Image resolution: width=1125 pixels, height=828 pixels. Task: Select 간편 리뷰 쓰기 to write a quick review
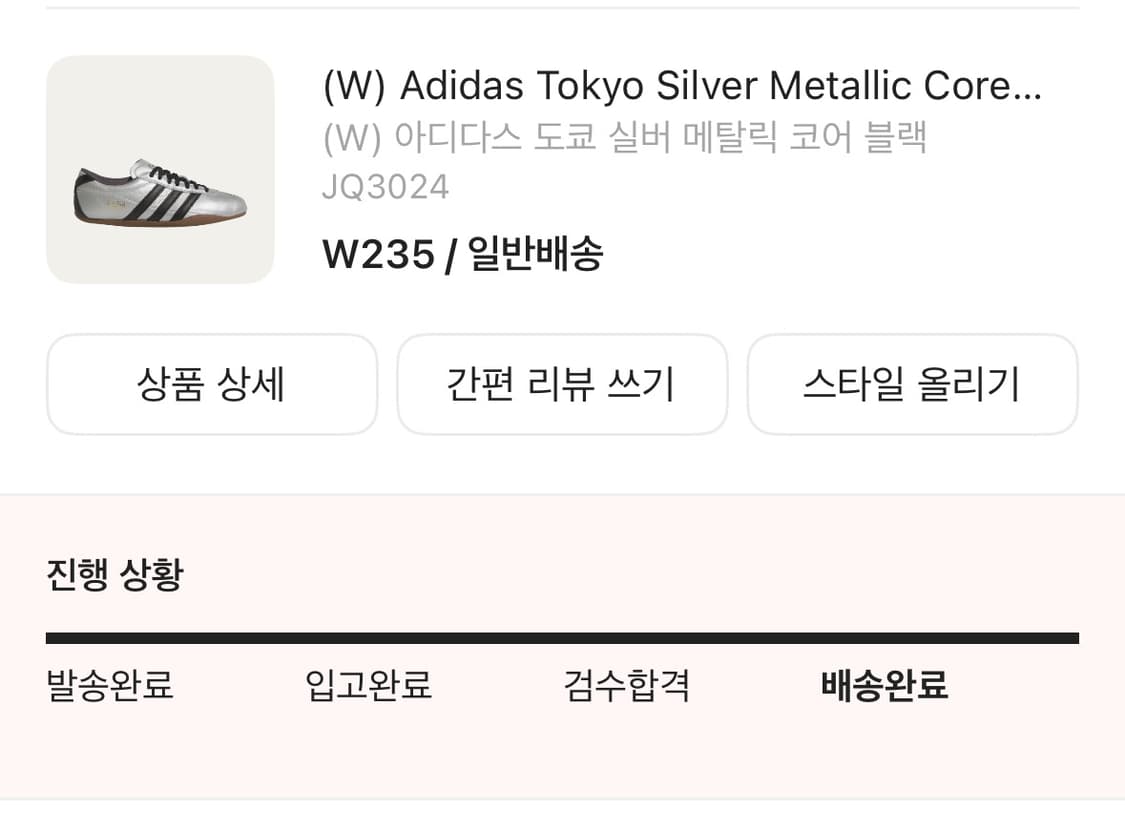click(x=562, y=384)
